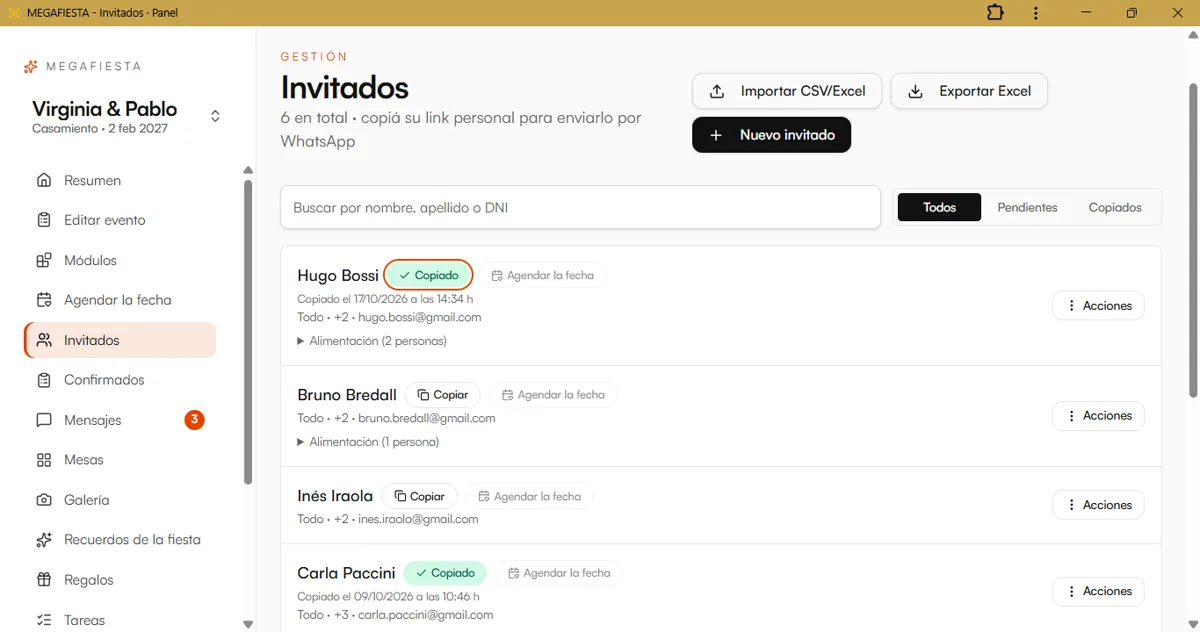
Task: Copy the link for Inés Iraola
Action: click(419, 496)
